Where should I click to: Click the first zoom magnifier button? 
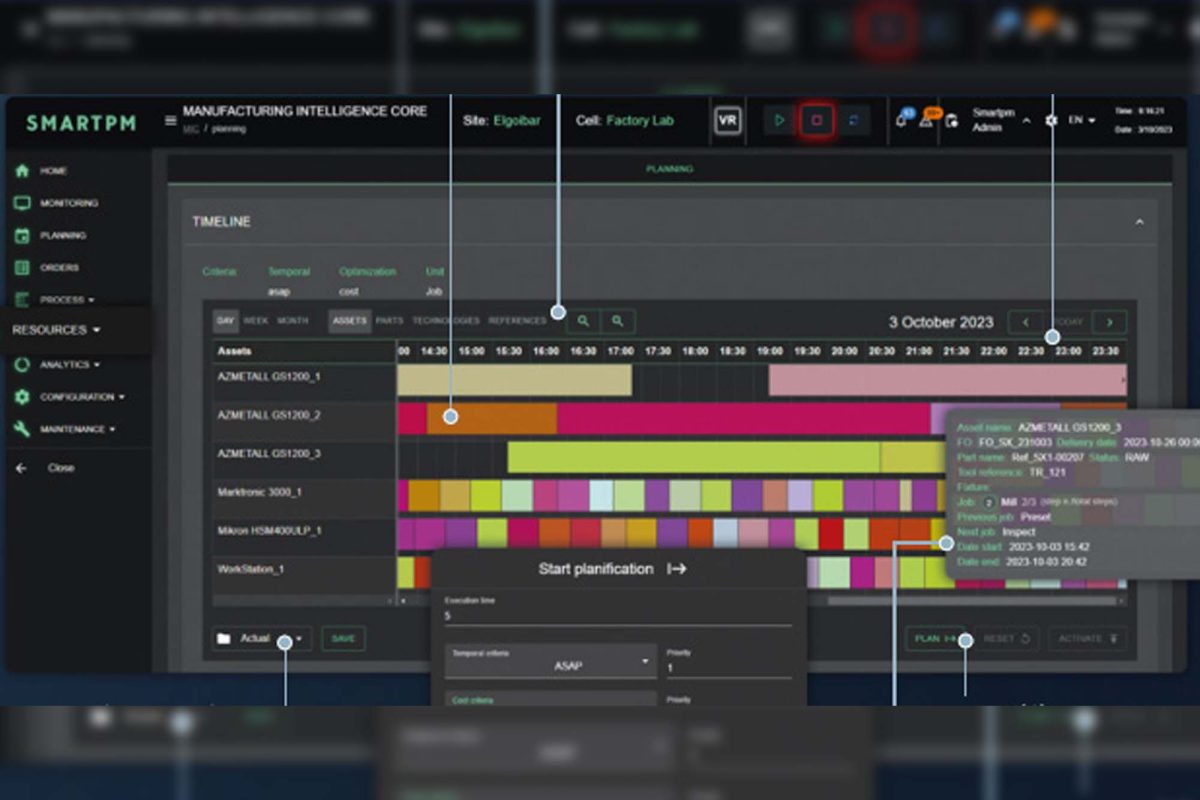tap(583, 321)
